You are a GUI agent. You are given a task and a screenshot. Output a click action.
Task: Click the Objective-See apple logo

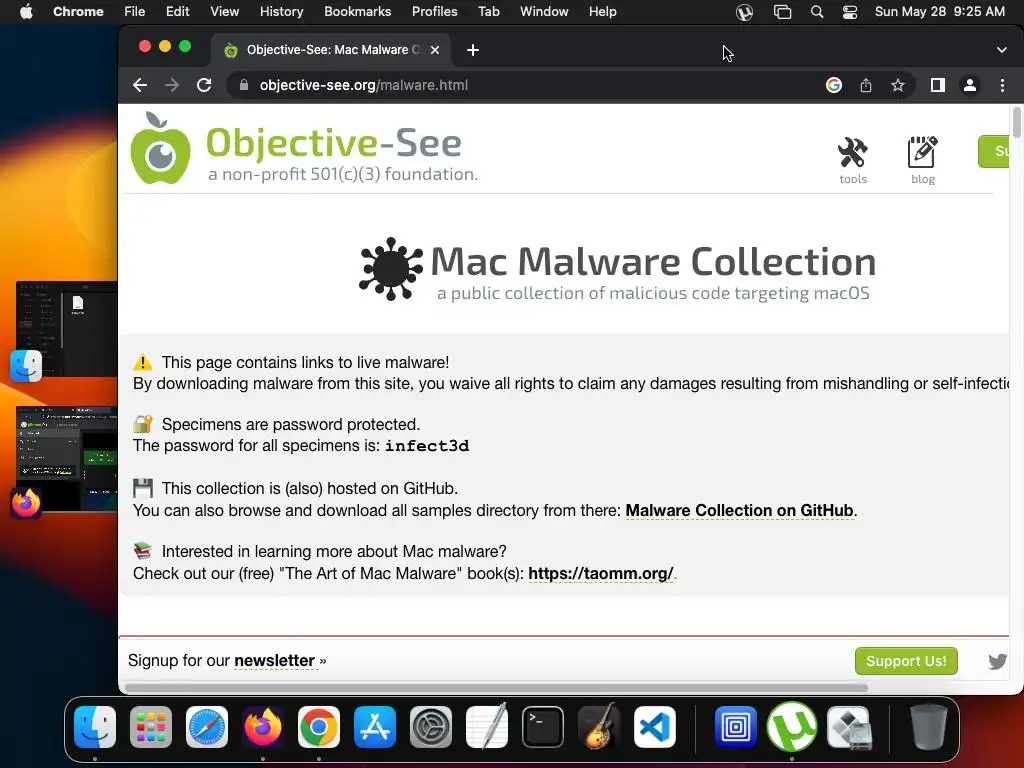pos(160,149)
